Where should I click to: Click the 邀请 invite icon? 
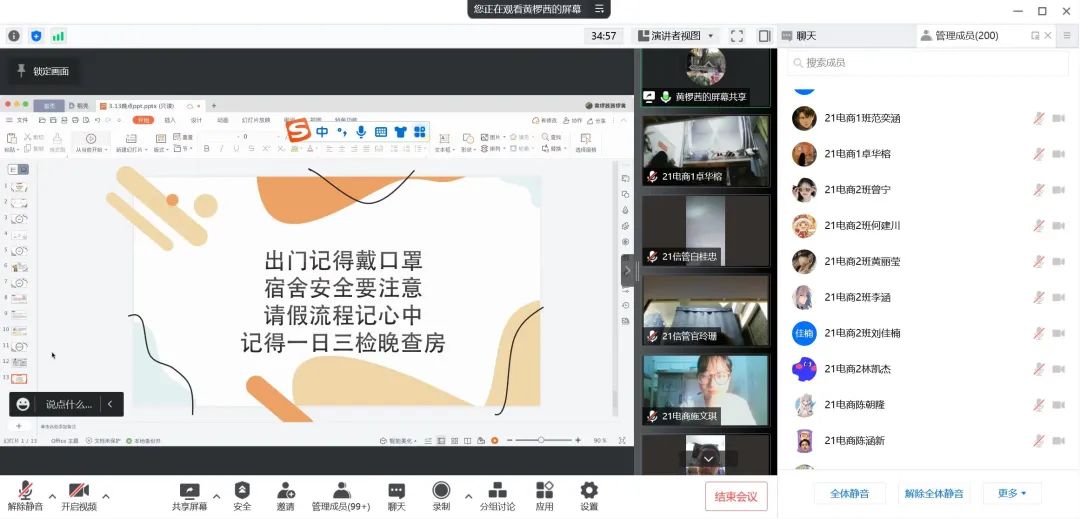[x=286, y=491]
